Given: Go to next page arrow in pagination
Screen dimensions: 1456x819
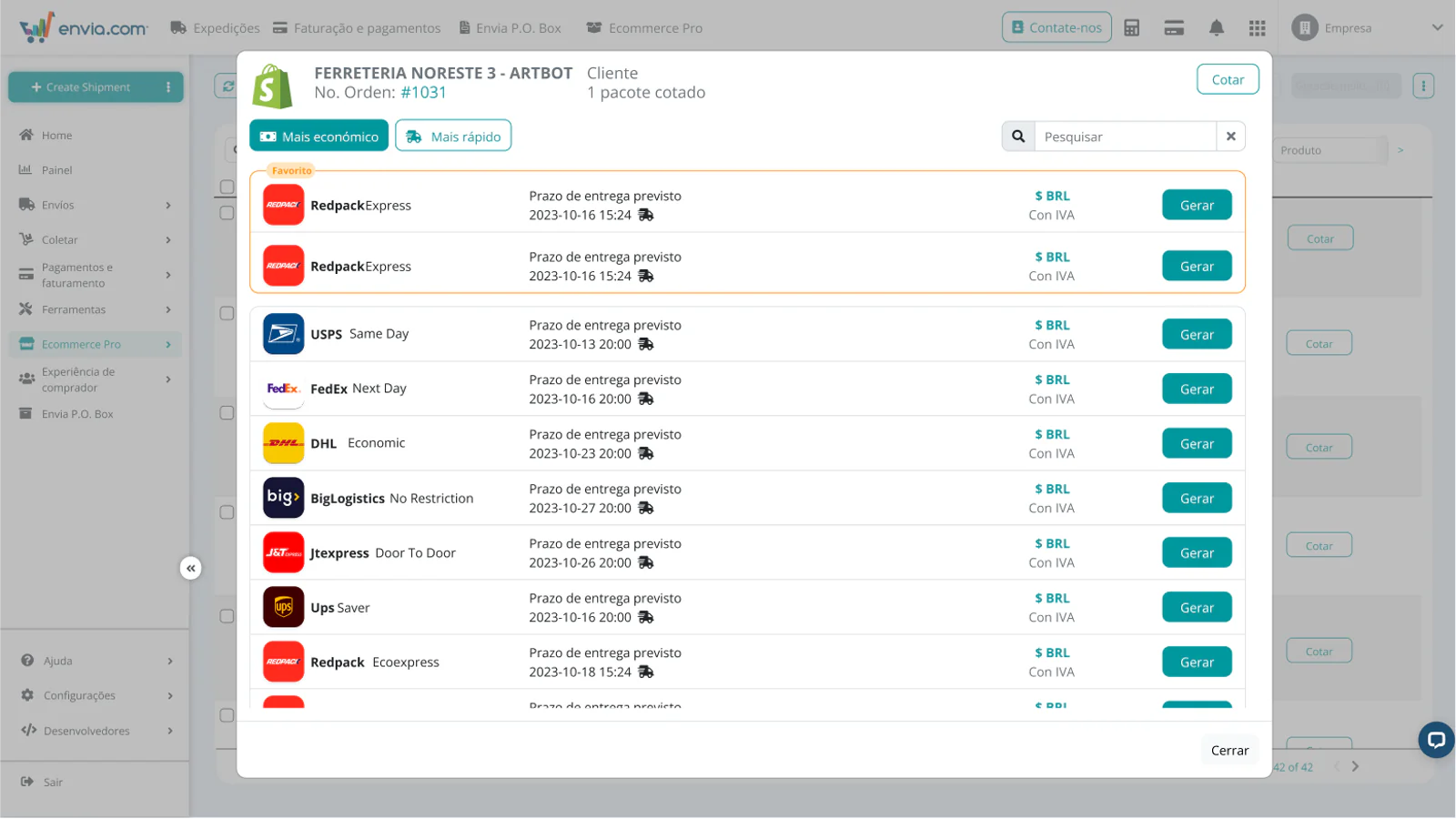Looking at the screenshot, I should coord(1355,766).
